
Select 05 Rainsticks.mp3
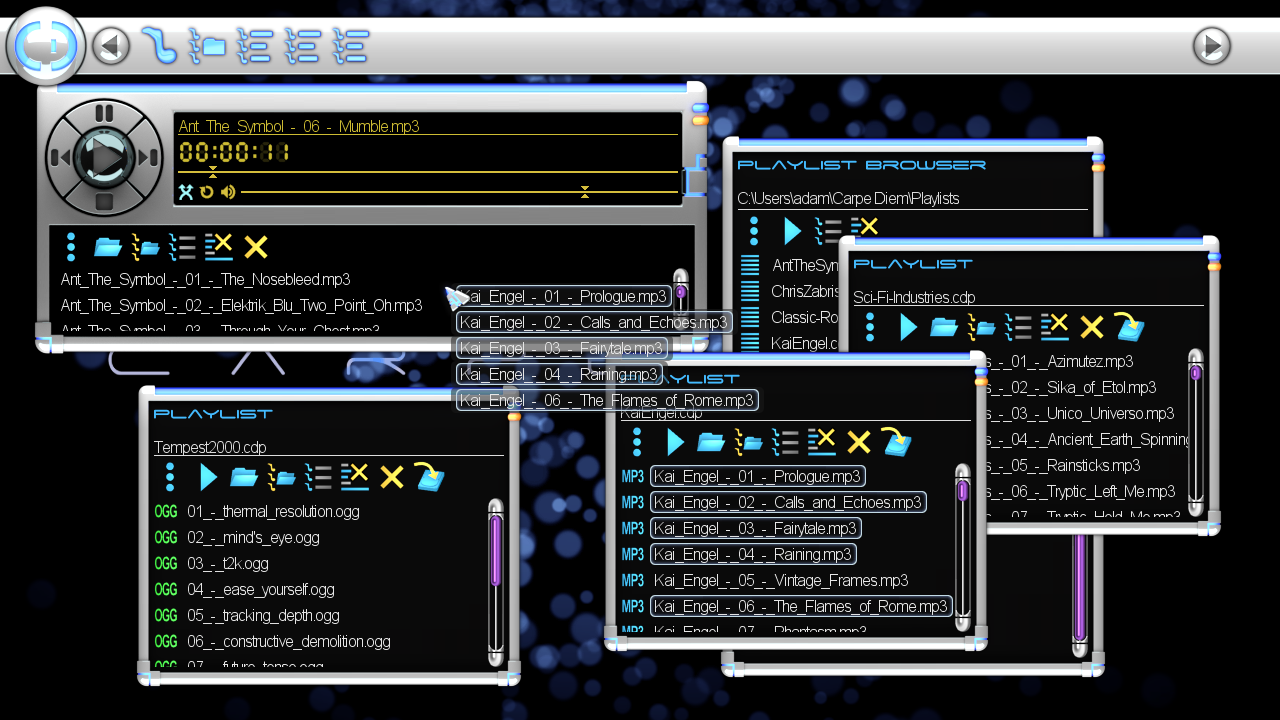(x=1062, y=465)
